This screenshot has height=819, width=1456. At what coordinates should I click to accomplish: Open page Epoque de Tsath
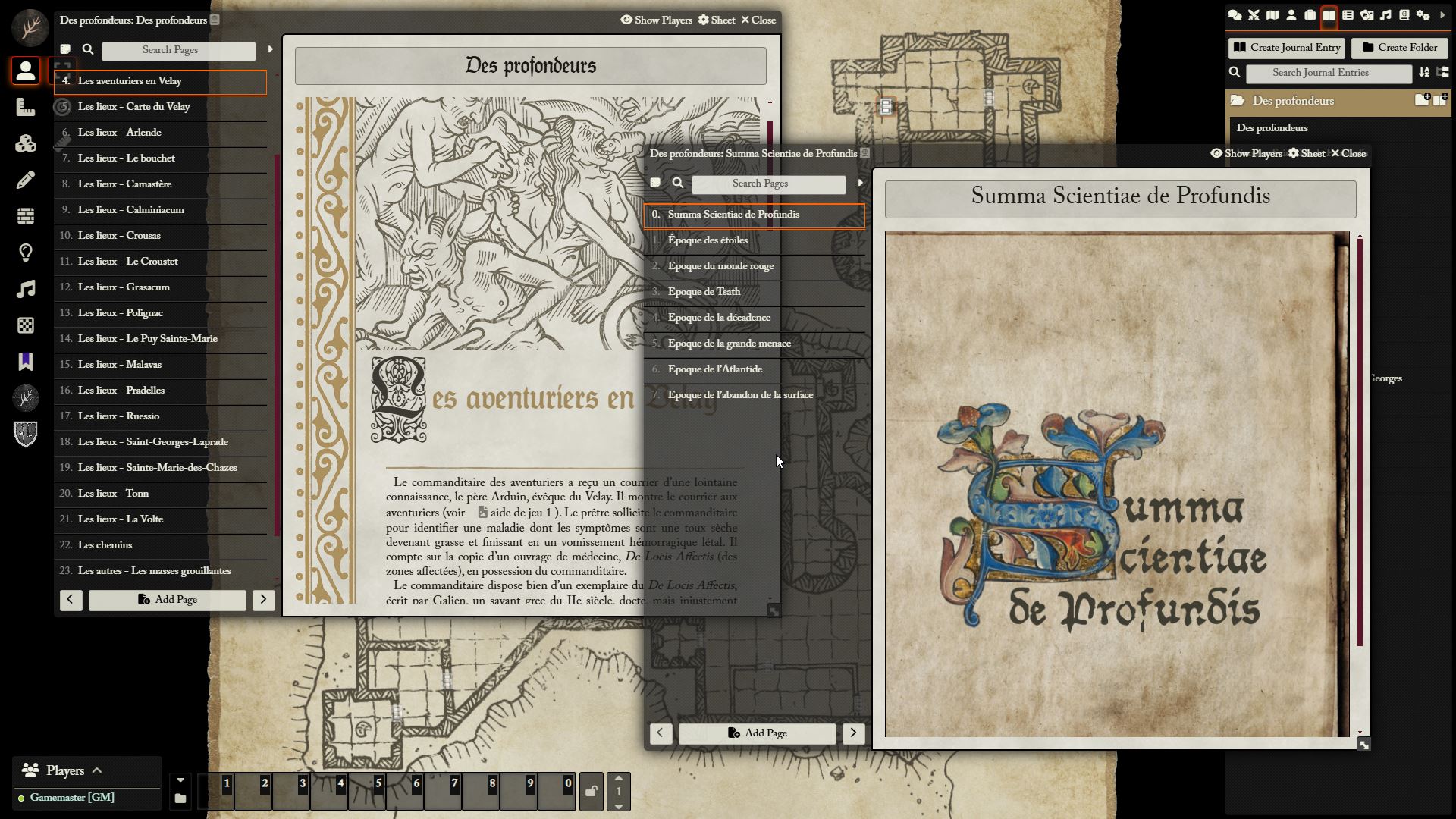[704, 292]
